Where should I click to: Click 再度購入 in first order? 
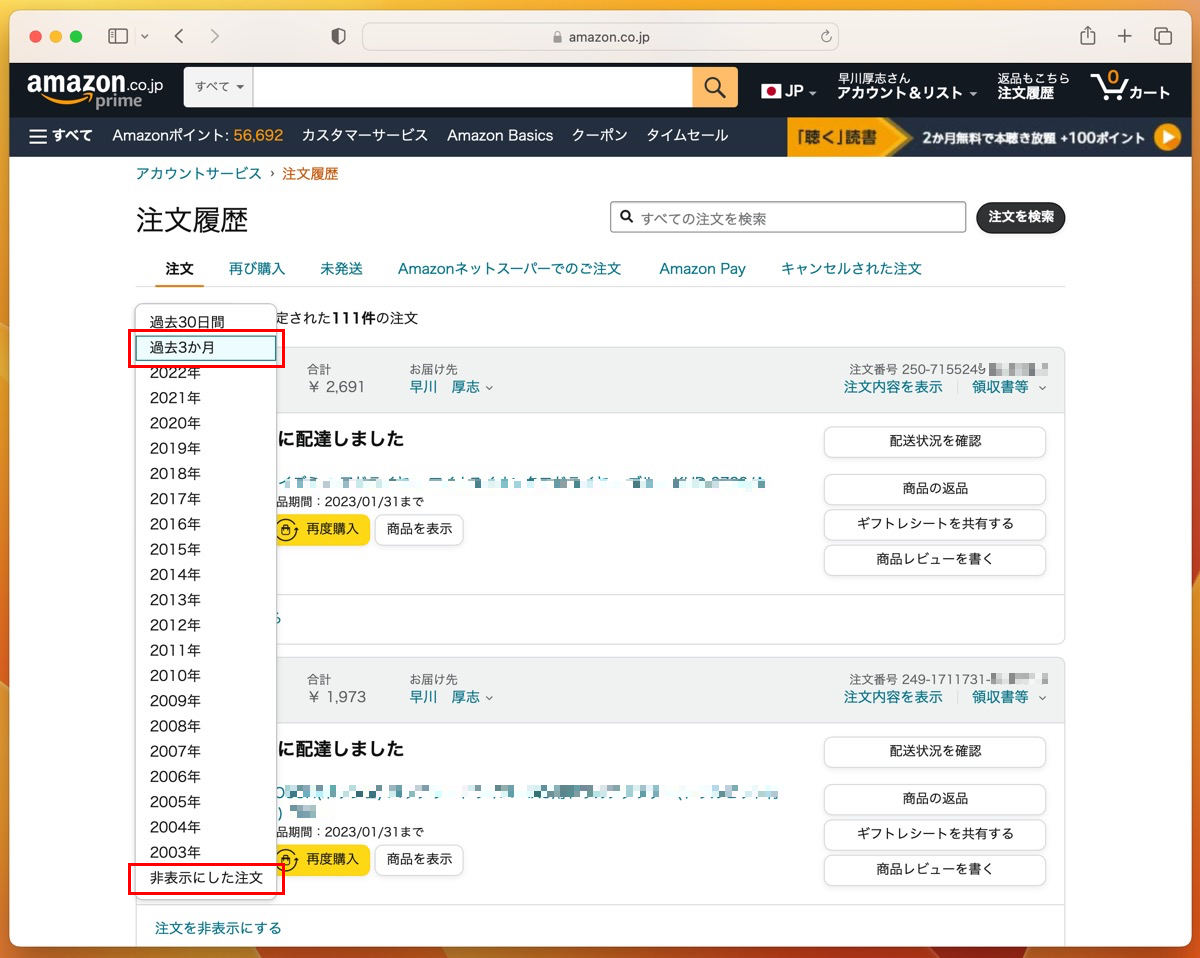click(x=321, y=529)
